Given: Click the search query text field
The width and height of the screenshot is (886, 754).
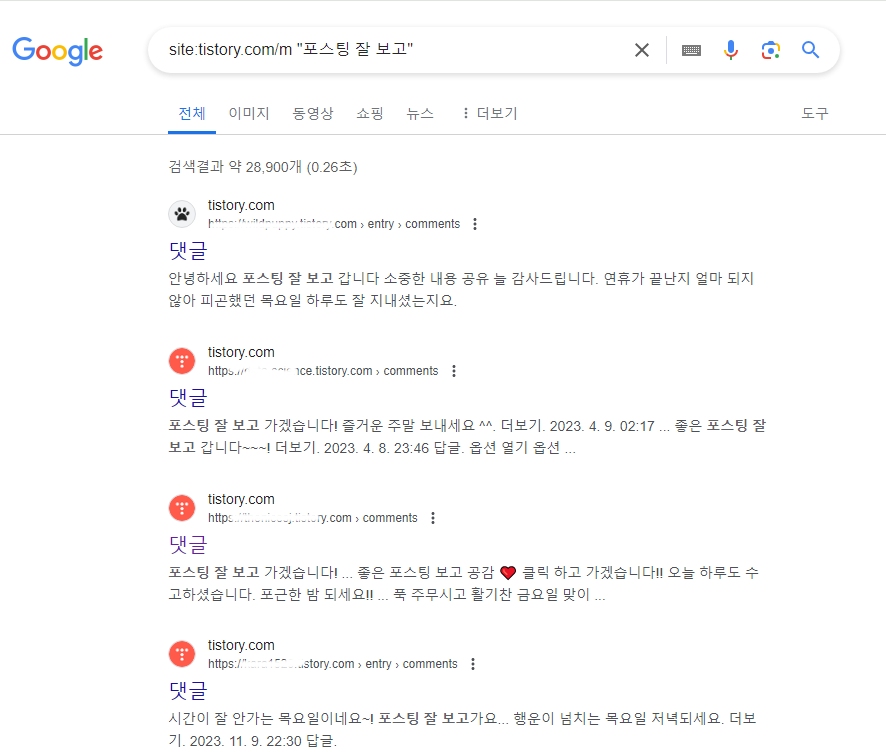Looking at the screenshot, I should pyautogui.click(x=390, y=50).
